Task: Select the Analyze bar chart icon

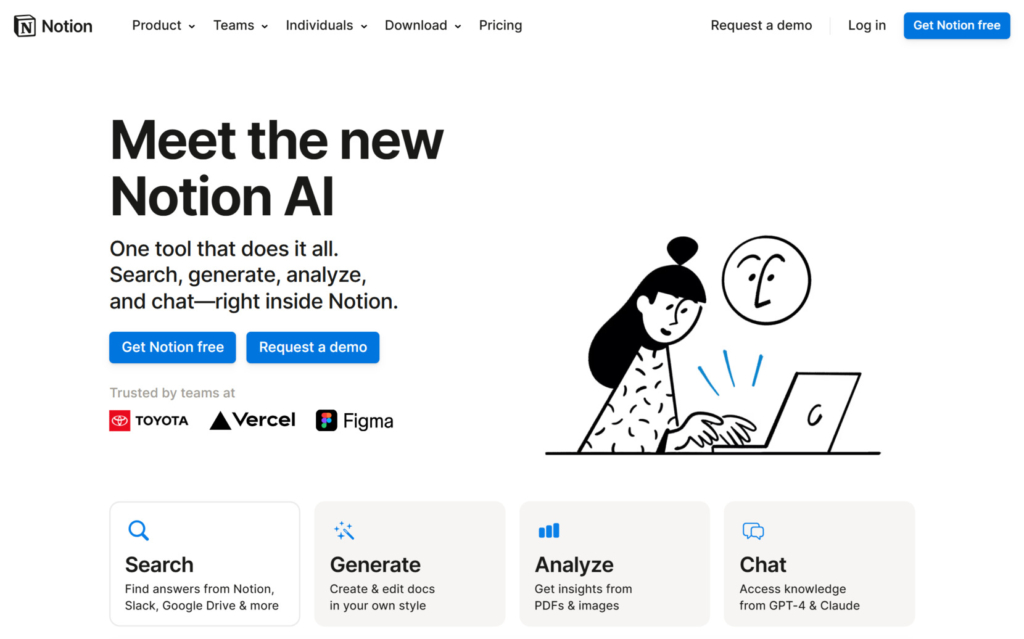Action: [x=549, y=530]
